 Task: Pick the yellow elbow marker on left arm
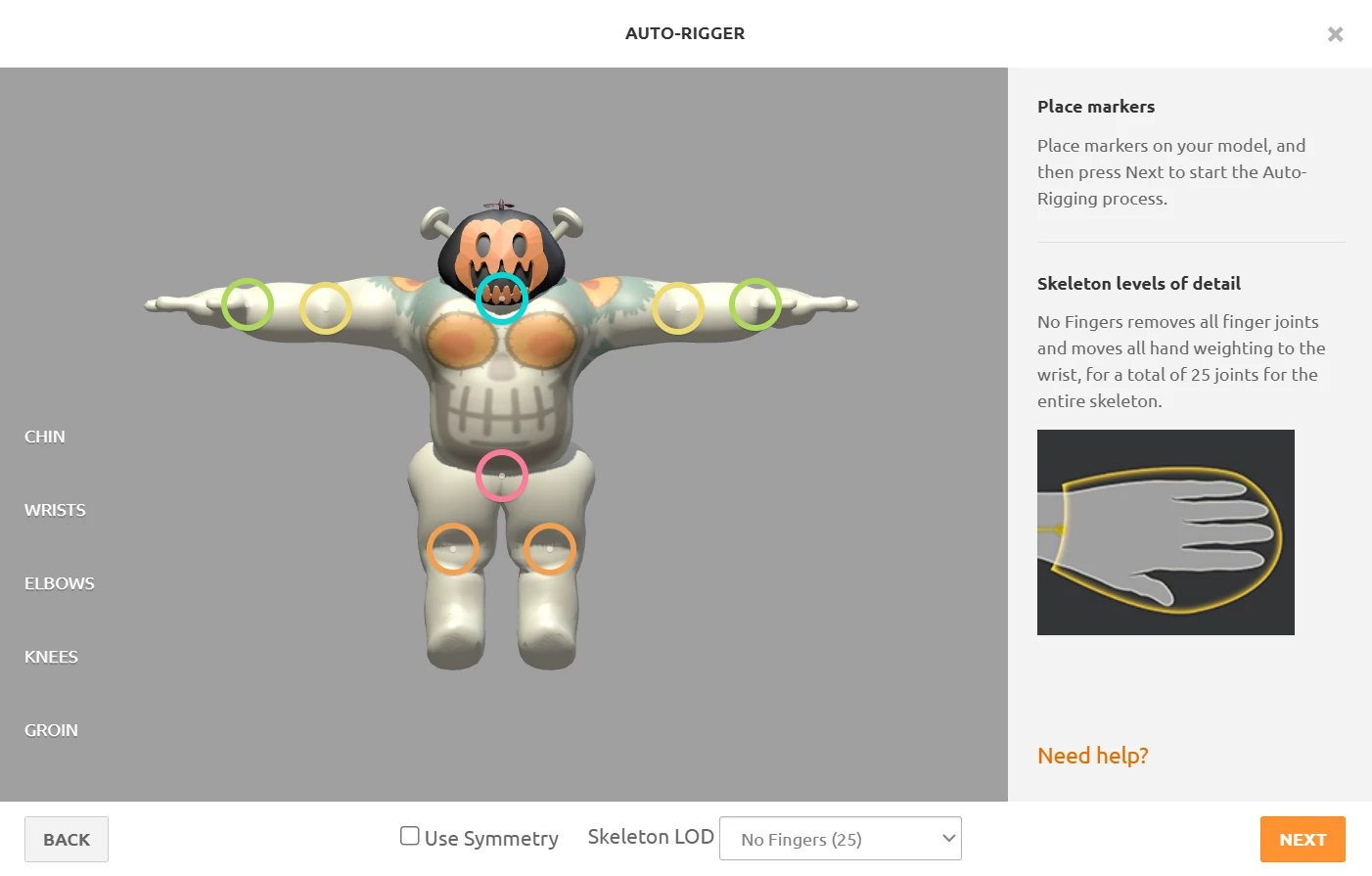[x=326, y=308]
